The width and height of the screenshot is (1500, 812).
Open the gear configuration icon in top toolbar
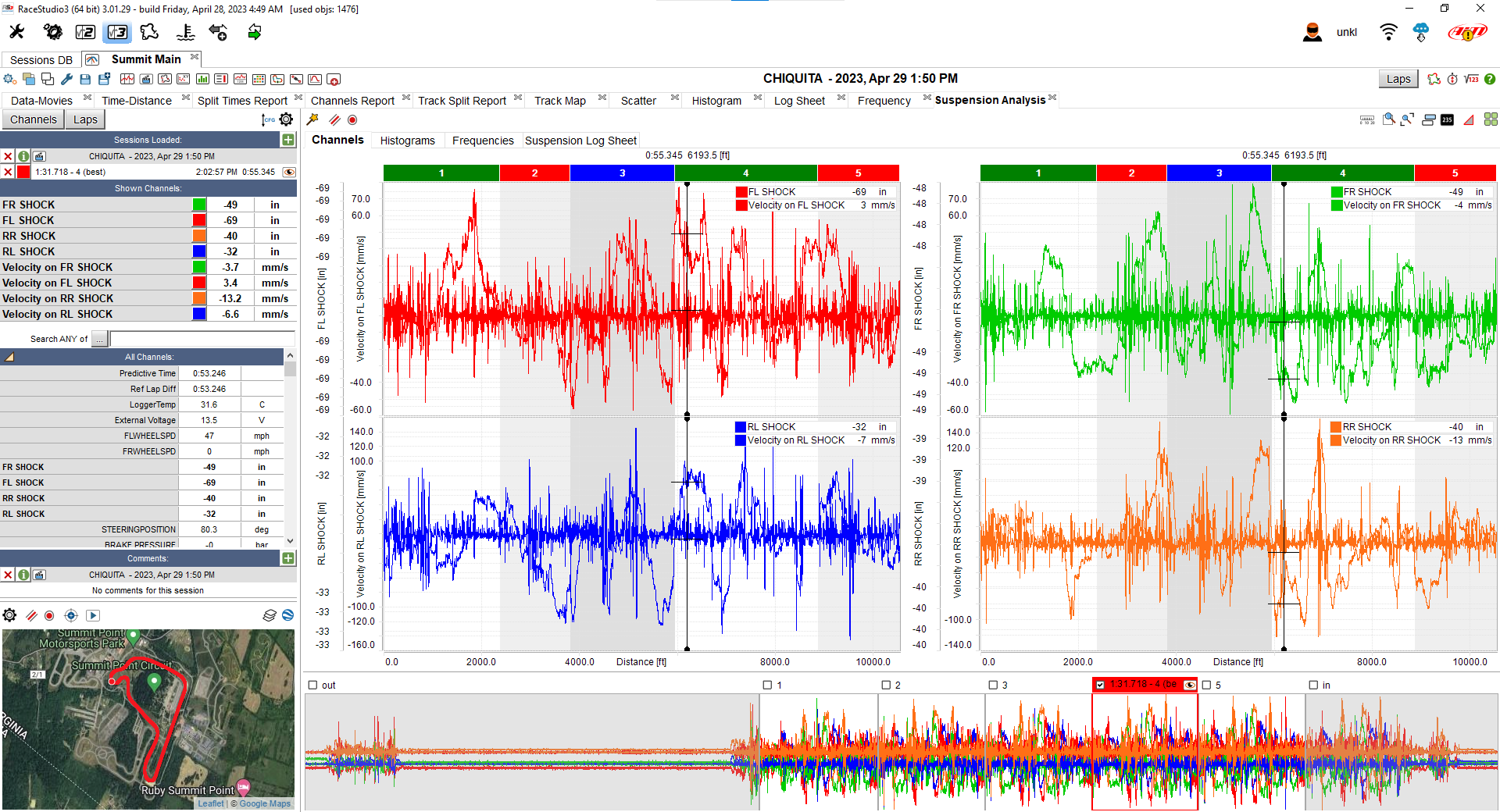[52, 32]
